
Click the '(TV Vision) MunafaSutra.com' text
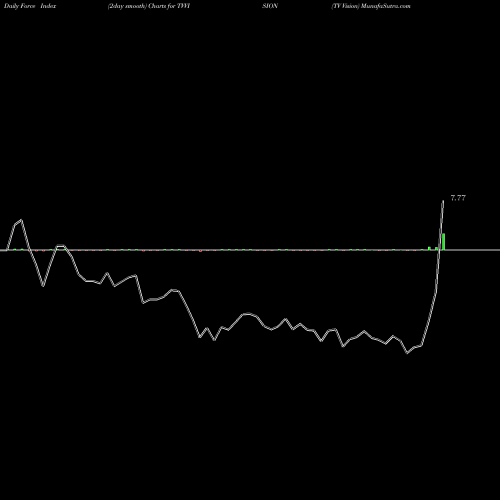coord(371,6)
